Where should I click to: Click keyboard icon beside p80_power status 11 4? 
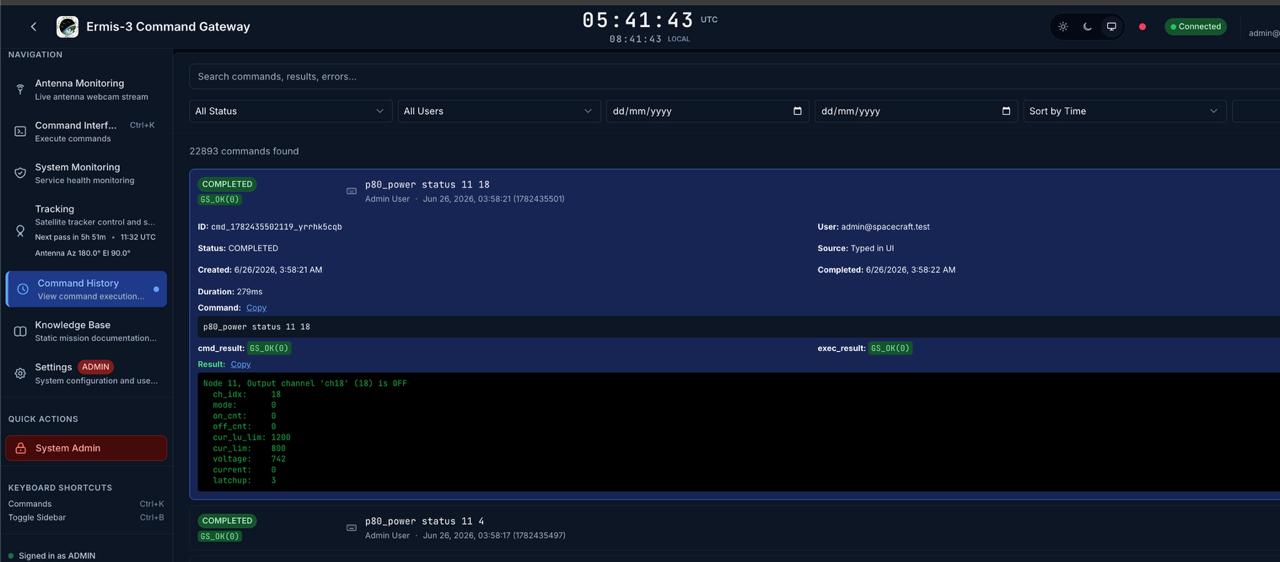[351, 528]
